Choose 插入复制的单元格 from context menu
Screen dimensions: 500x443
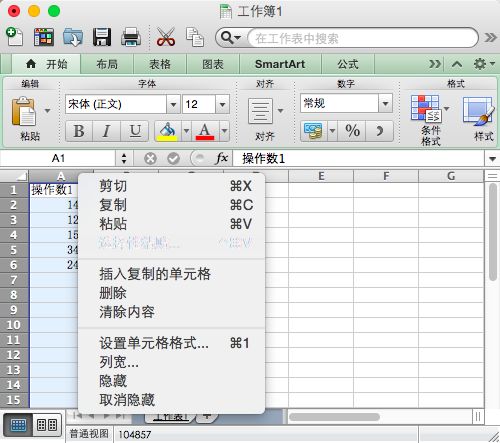point(172,274)
